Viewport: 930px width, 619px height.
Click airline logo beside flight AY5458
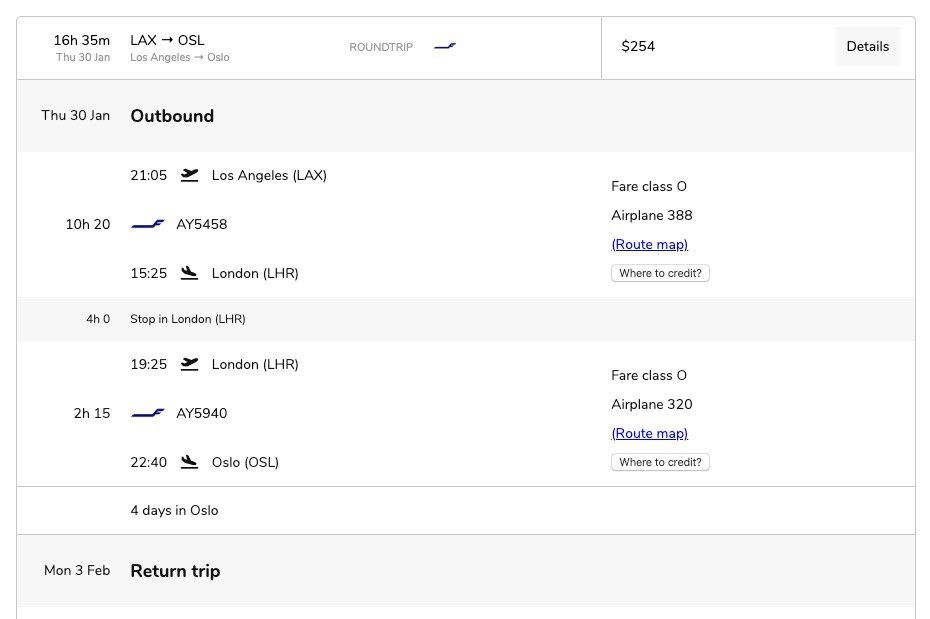148,225
